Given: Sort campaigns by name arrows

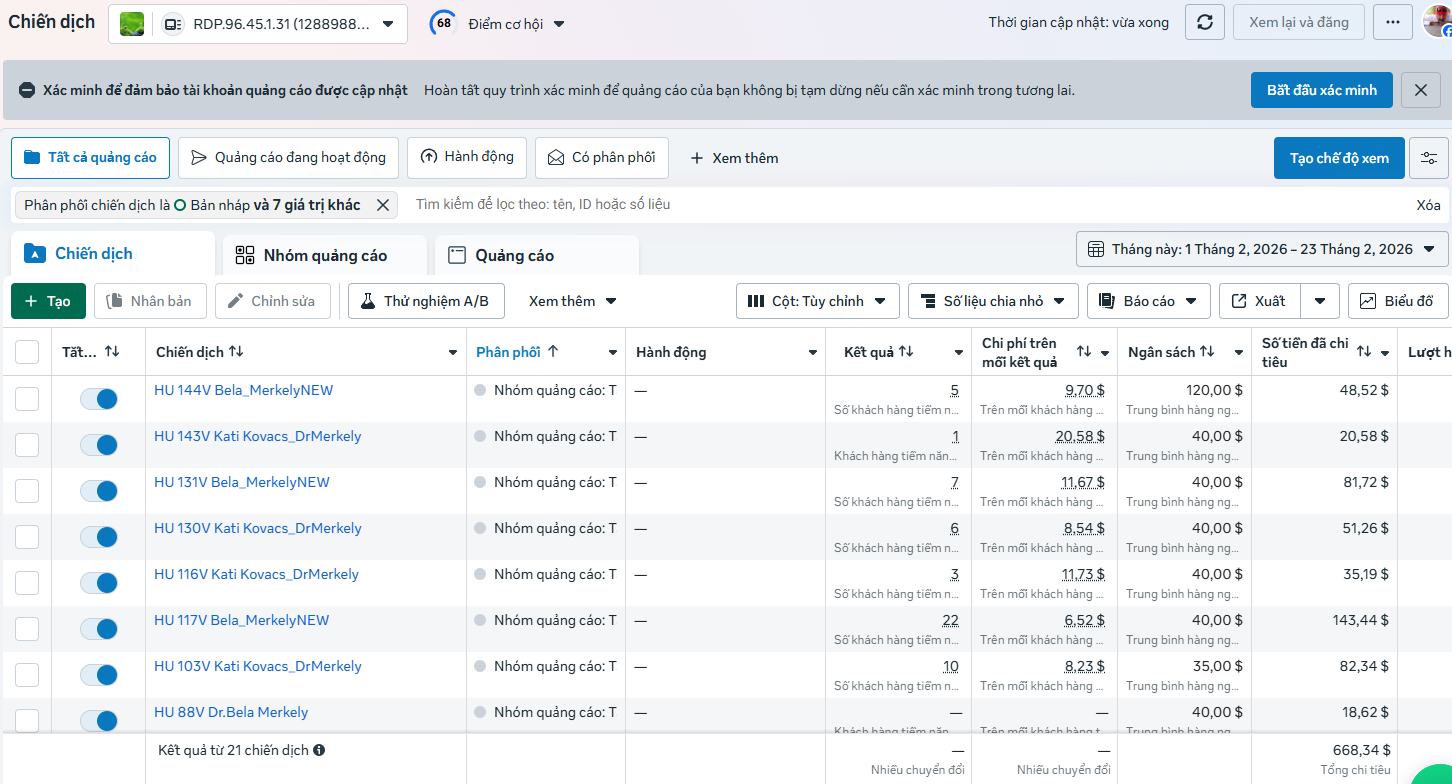Looking at the screenshot, I should click(x=236, y=352).
